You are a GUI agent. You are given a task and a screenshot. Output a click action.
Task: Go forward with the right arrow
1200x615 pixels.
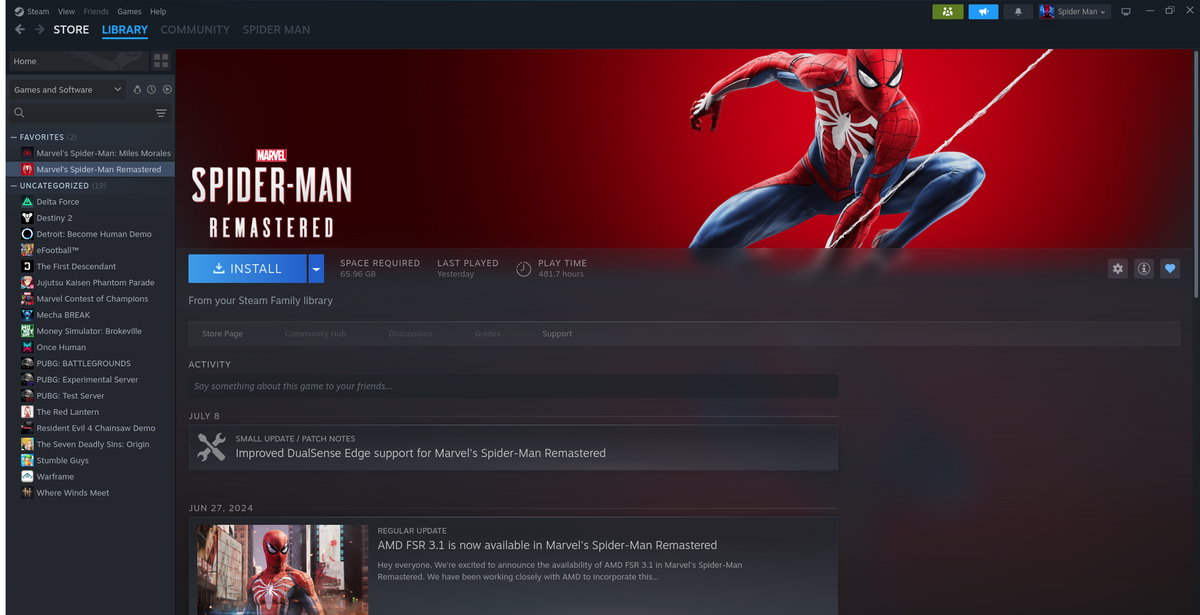coord(40,30)
